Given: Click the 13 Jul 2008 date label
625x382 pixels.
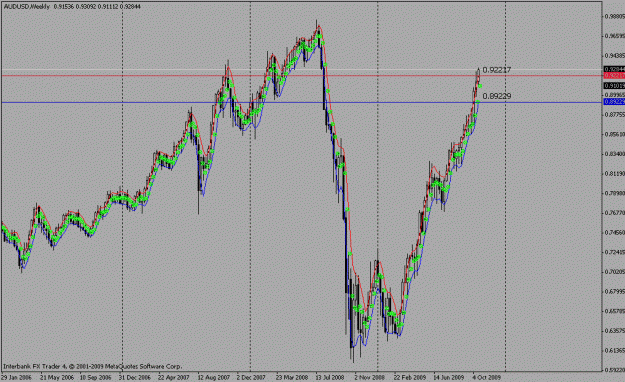Looking at the screenshot, I should pyautogui.click(x=330, y=377).
